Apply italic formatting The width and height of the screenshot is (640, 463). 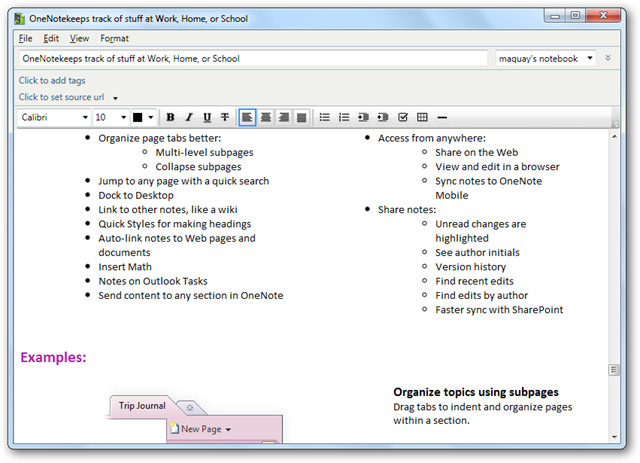189,118
